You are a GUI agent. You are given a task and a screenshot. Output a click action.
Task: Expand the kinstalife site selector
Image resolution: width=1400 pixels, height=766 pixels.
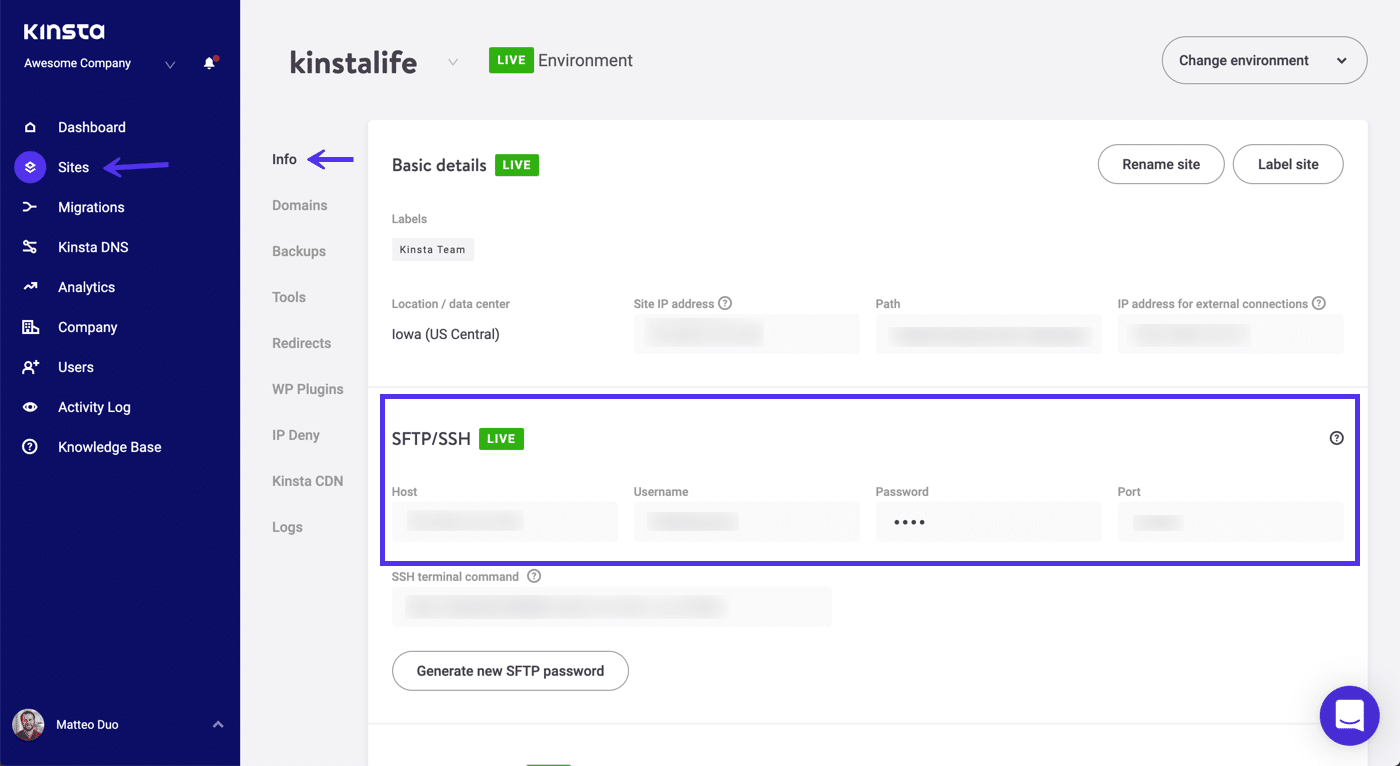[x=452, y=61]
